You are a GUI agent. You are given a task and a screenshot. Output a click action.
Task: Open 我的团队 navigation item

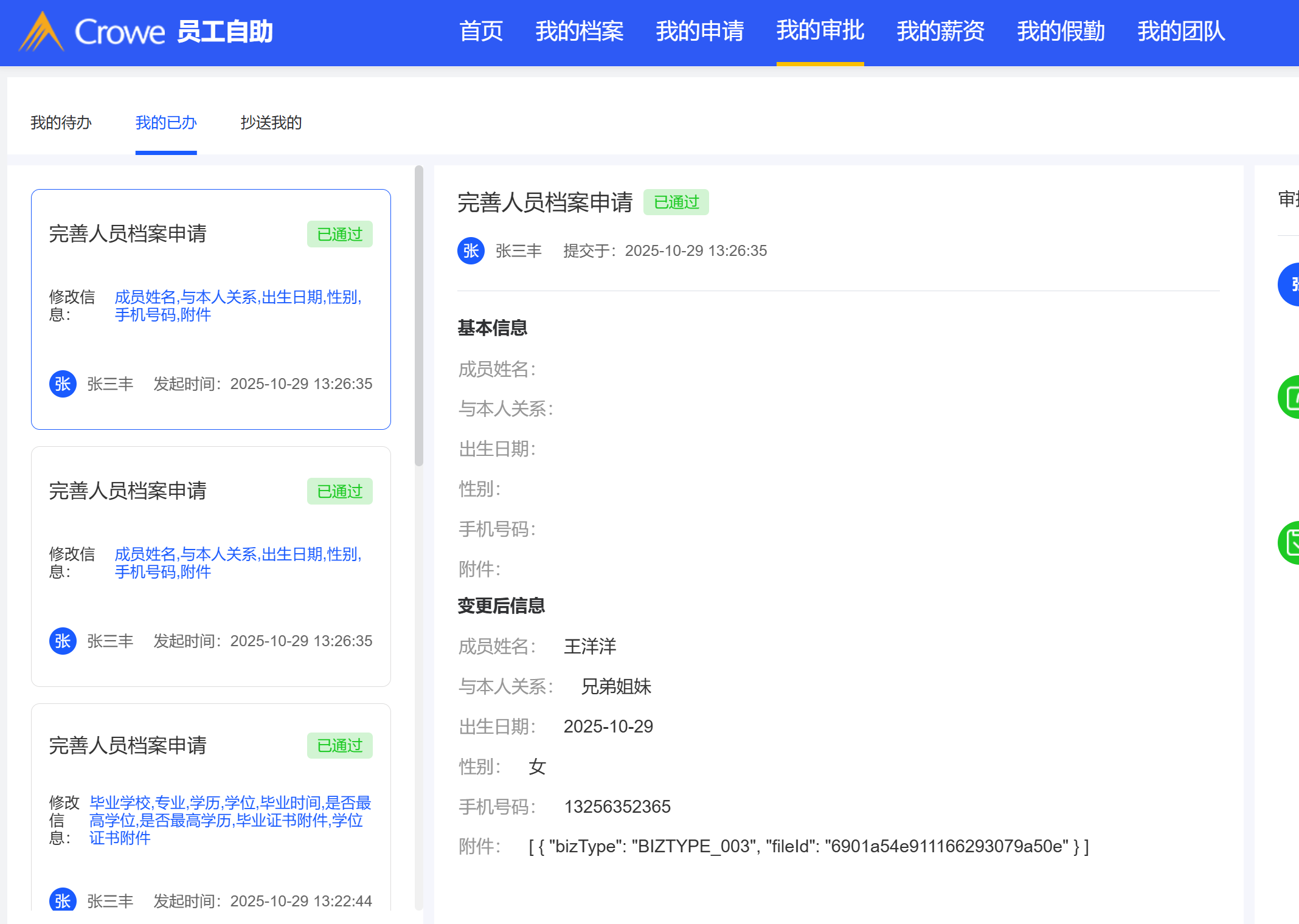click(1181, 32)
